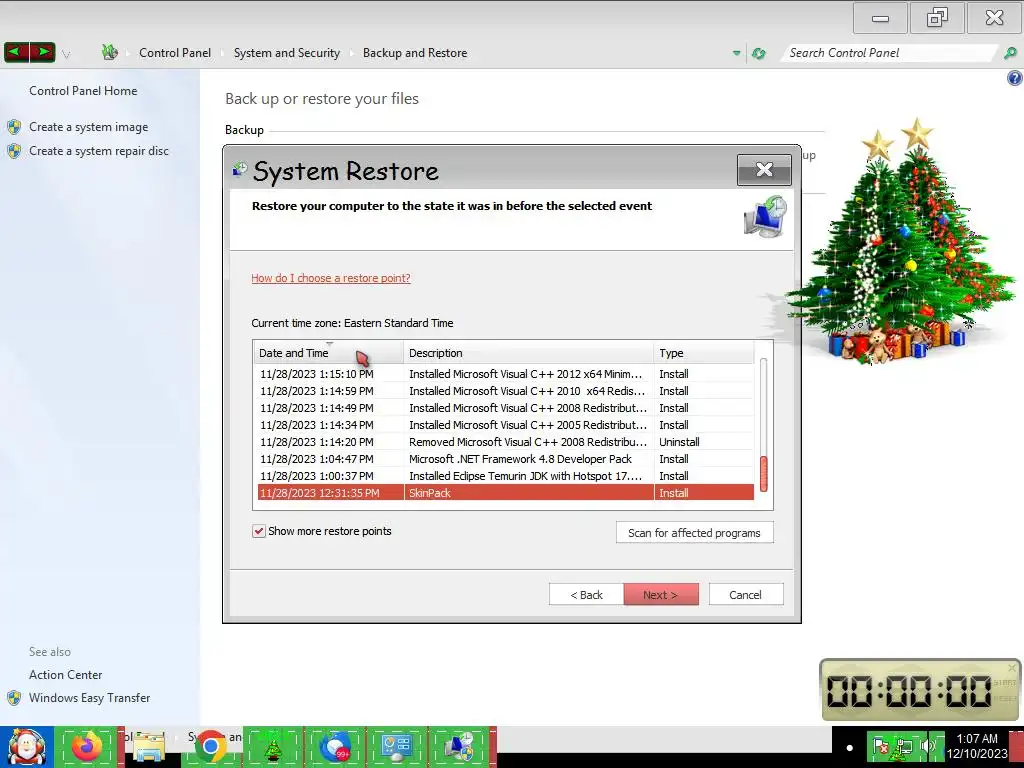Open the recent pages dropdown beside the arrows
This screenshot has width=1024, height=768.
tap(66, 54)
